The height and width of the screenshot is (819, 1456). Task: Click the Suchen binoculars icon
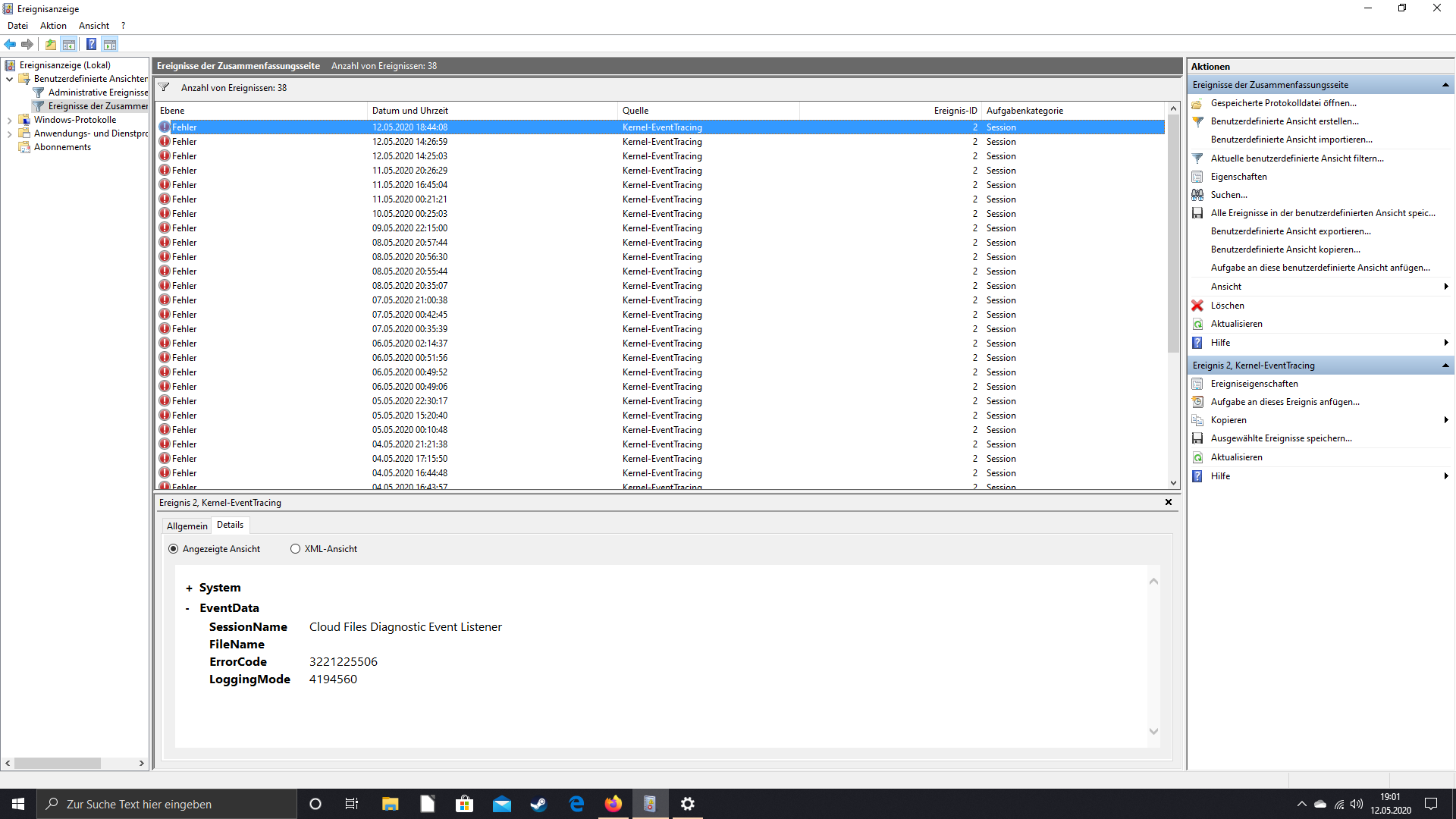coord(1197,195)
